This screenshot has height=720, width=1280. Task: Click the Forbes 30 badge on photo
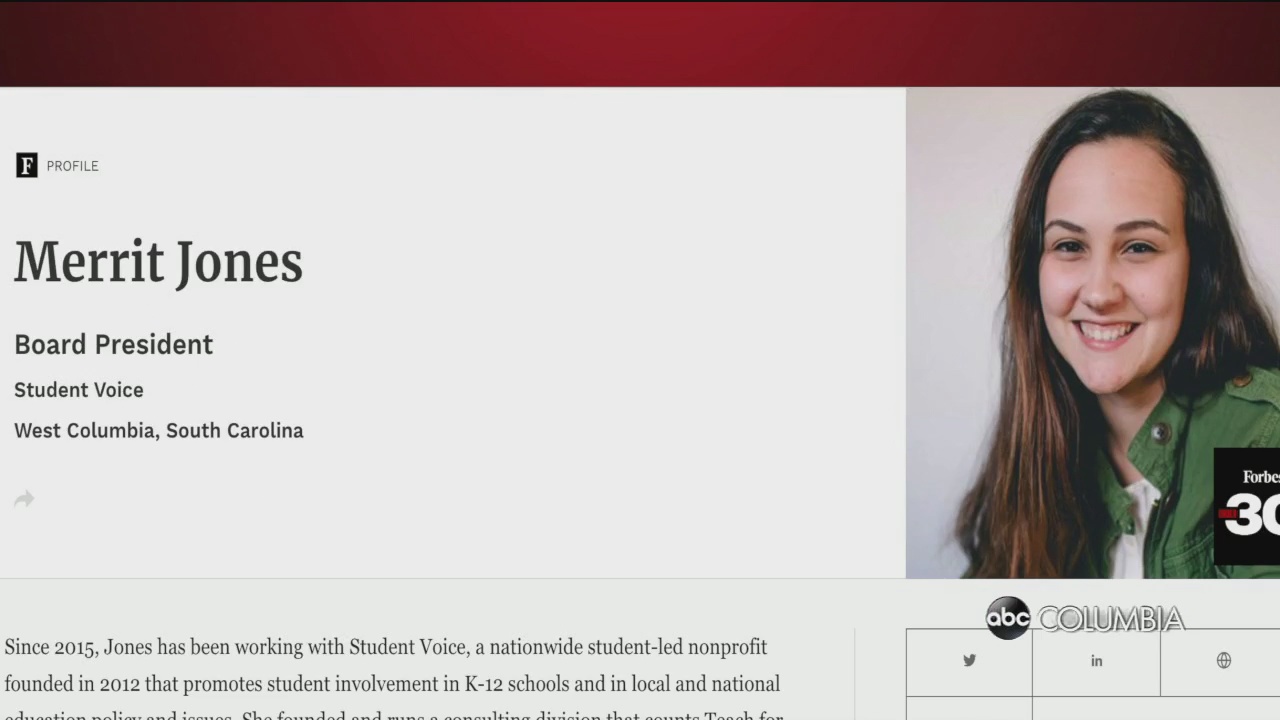click(1247, 506)
